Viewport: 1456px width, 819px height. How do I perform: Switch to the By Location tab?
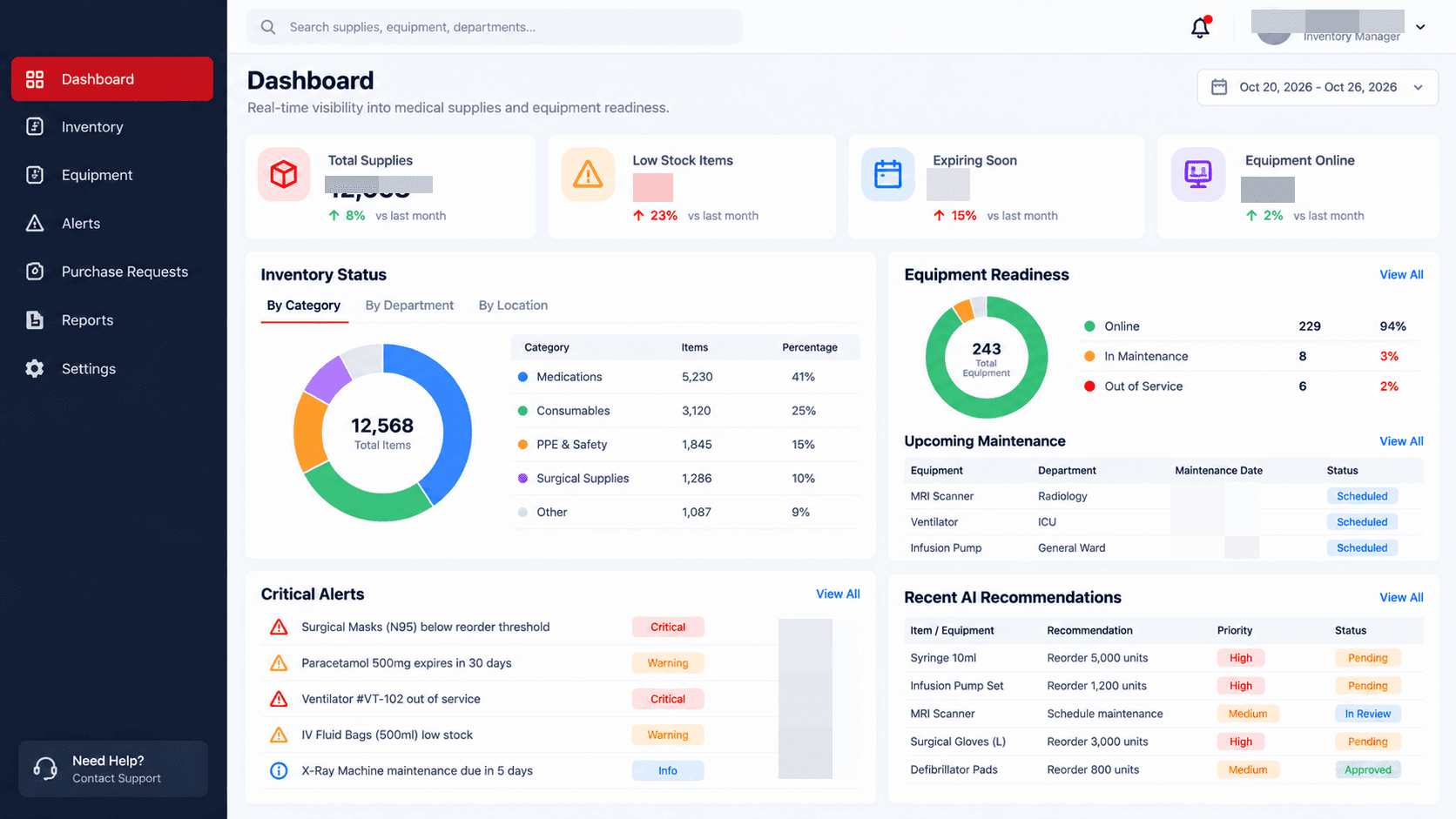pyautogui.click(x=513, y=305)
